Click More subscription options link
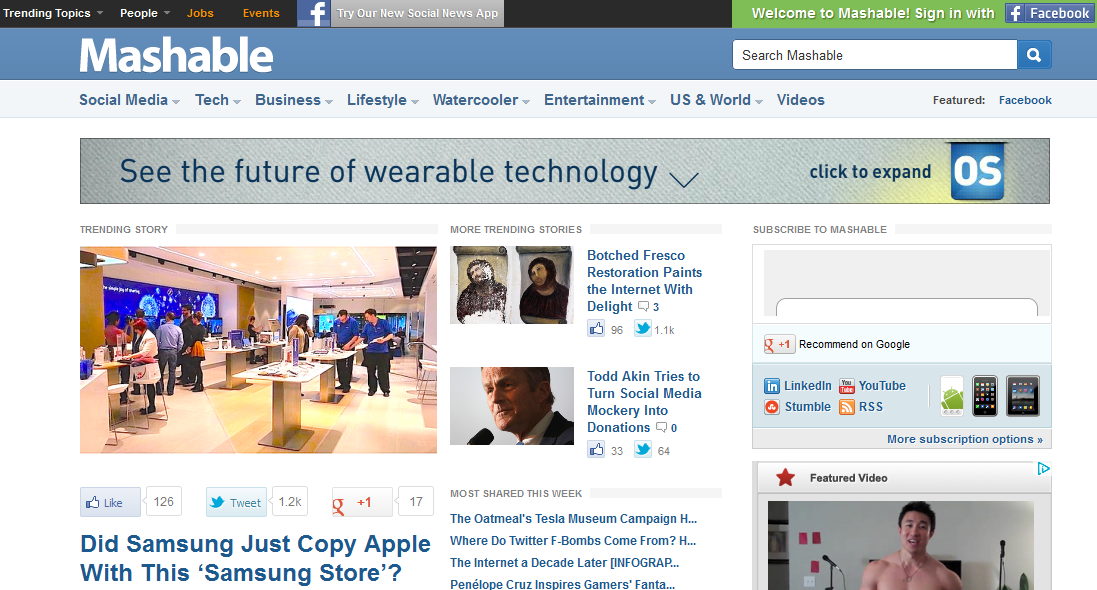This screenshot has height=590, width=1097. pyautogui.click(x=965, y=439)
